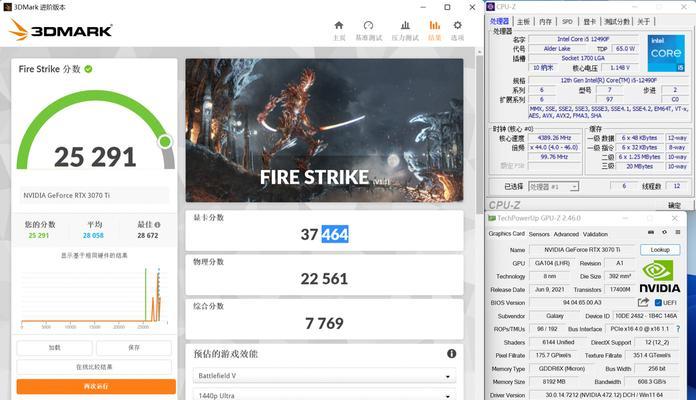This screenshot has height=400, width=696.
Task: Switch to CPU-Z 内存 tab
Action: pyautogui.click(x=545, y=21)
